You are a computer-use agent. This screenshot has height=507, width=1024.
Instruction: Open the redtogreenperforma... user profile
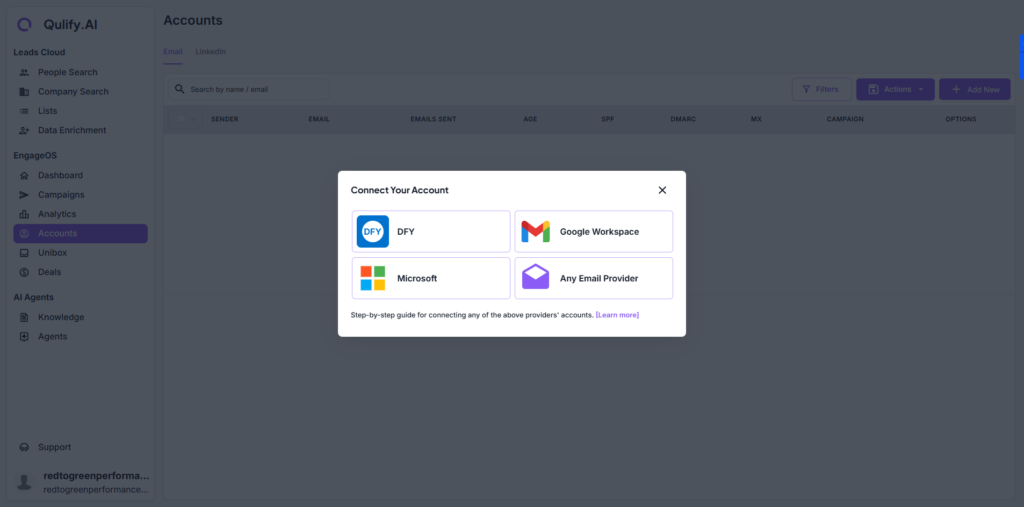[82, 482]
